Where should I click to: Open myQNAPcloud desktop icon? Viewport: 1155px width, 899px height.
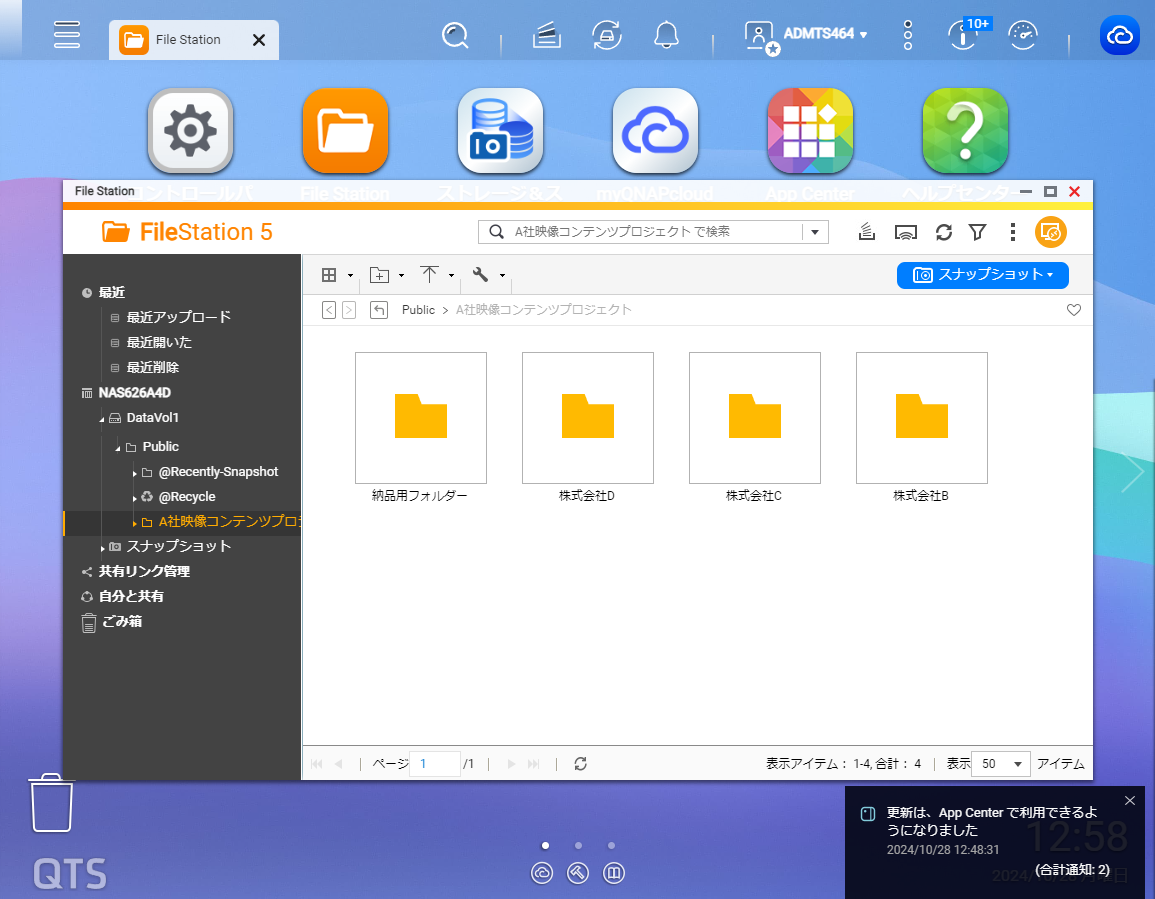tap(655, 131)
